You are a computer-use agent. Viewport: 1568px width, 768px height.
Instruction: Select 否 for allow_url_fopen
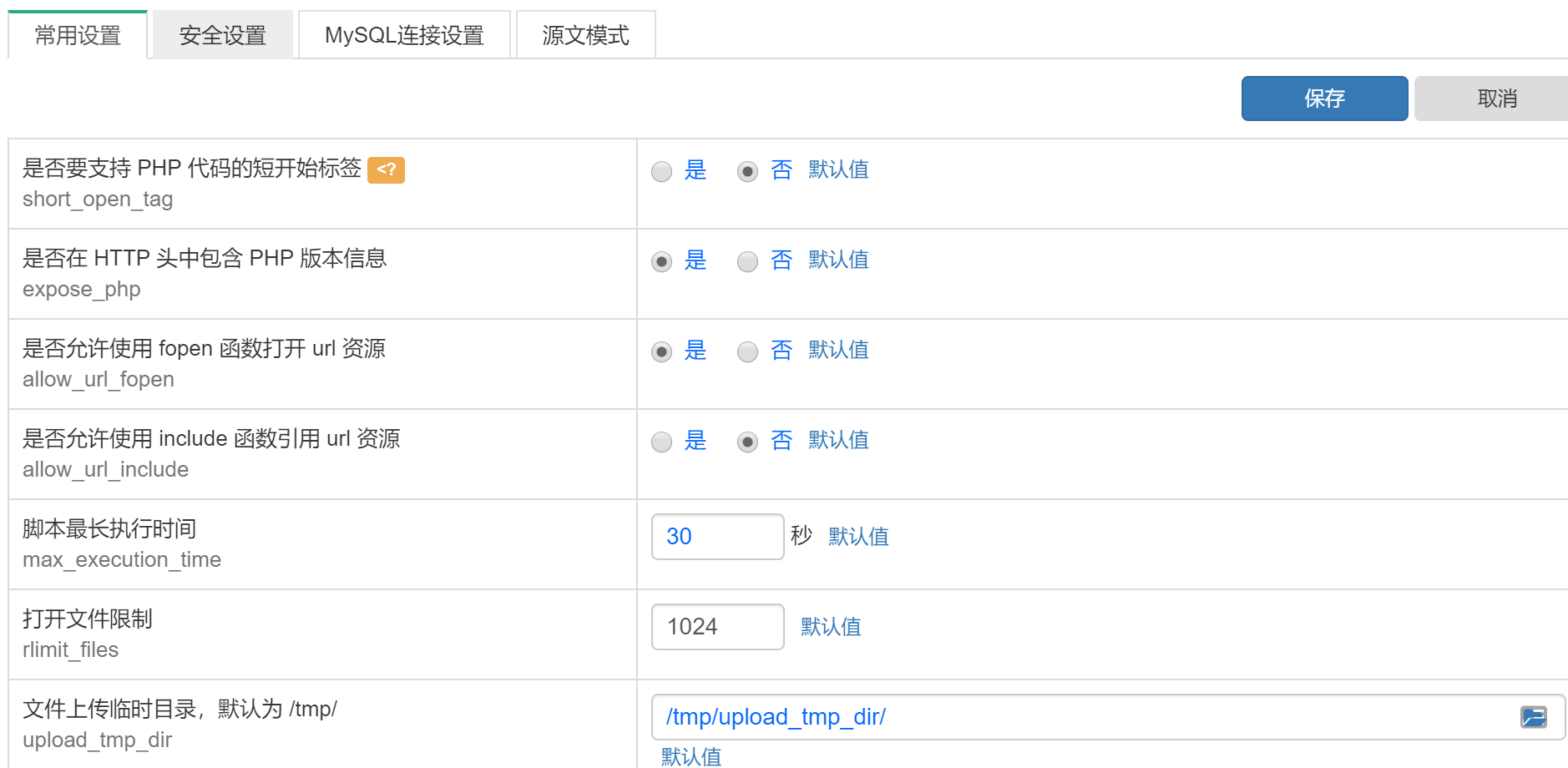click(747, 351)
